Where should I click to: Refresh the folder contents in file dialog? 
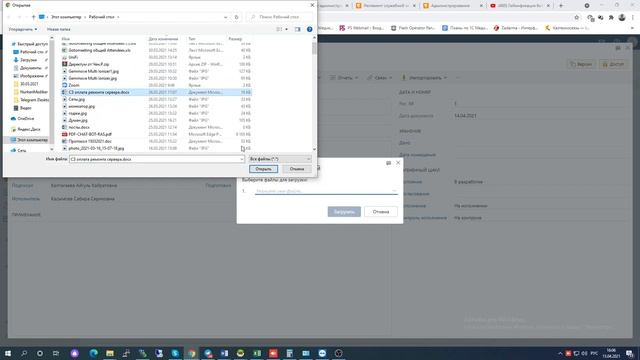coord(236,17)
